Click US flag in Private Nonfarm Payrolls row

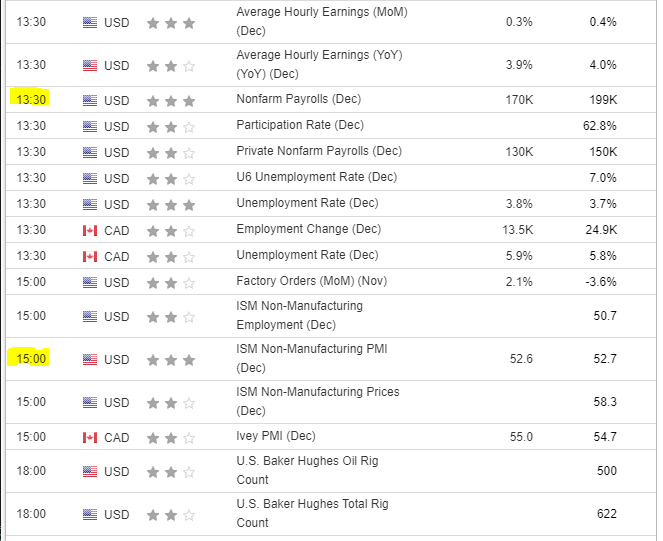(x=89, y=152)
